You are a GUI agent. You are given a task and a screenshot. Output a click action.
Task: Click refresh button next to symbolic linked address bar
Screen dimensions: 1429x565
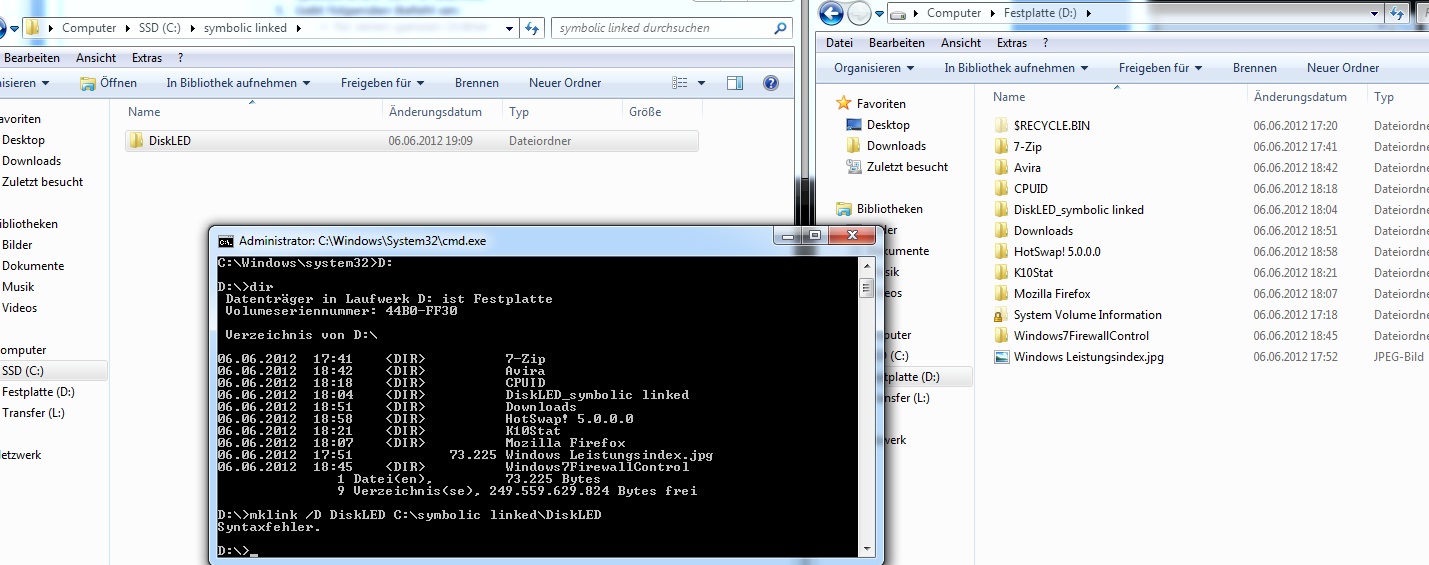pyautogui.click(x=533, y=28)
